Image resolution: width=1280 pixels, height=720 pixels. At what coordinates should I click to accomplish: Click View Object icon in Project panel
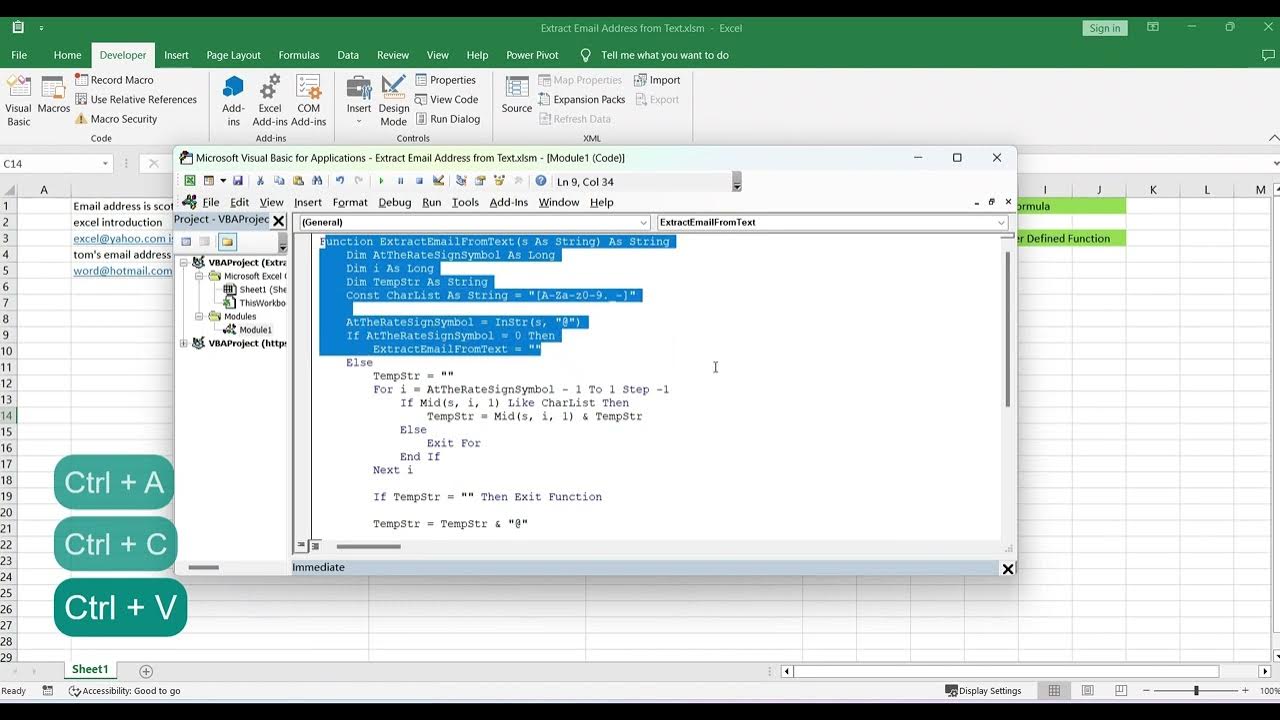[205, 242]
